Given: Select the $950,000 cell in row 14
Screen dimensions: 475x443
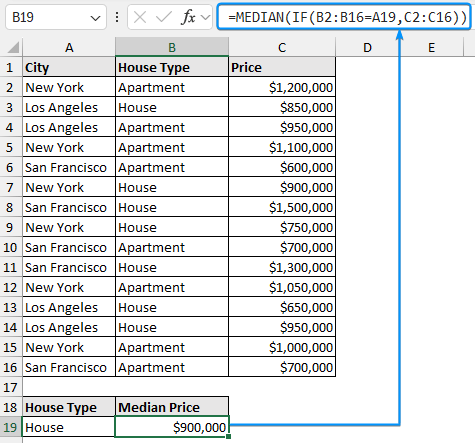Looking at the screenshot, I should (282, 327).
